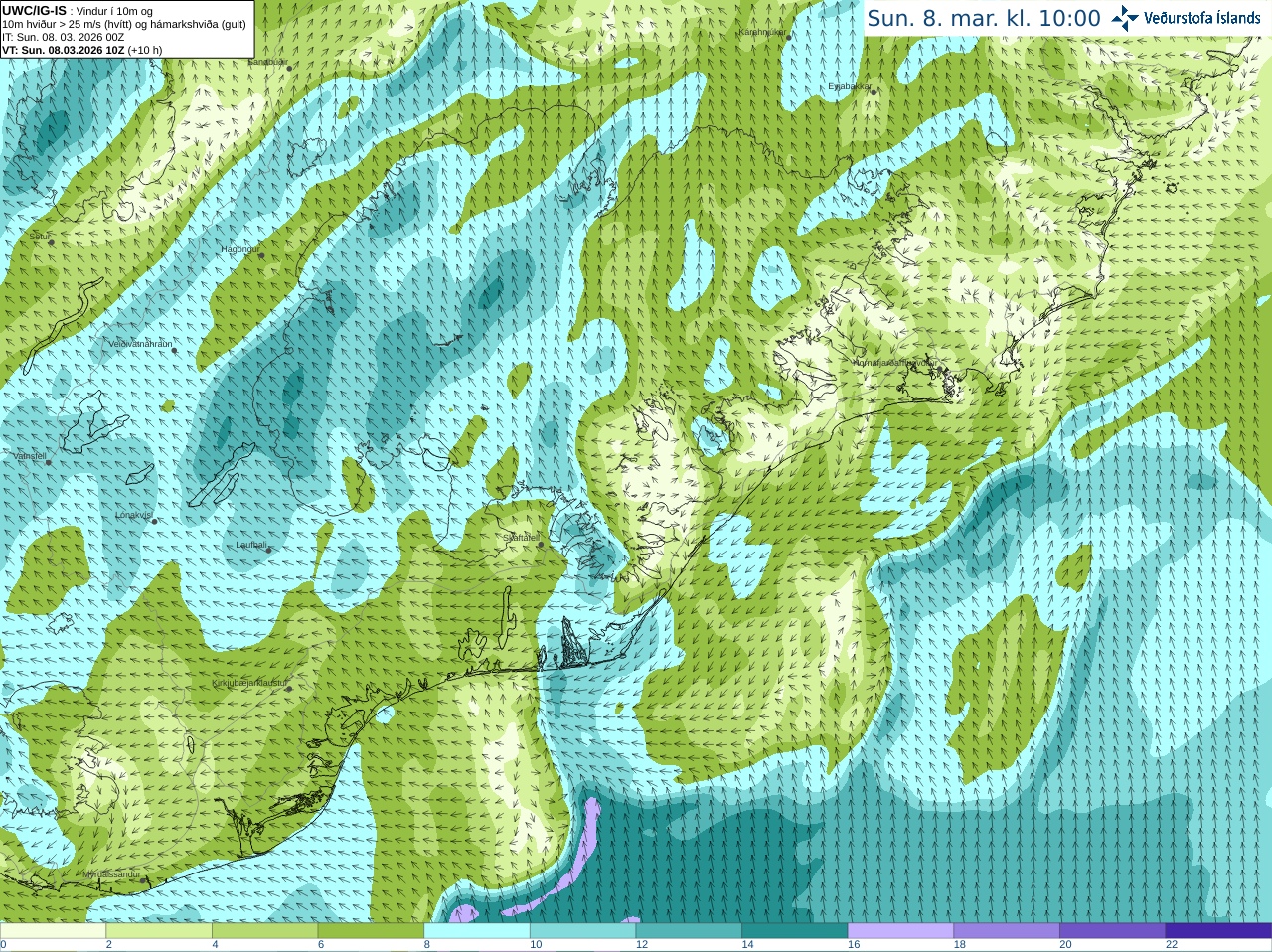Select the Setur station label
Viewport: 1272px width, 952px height.
coord(40,237)
